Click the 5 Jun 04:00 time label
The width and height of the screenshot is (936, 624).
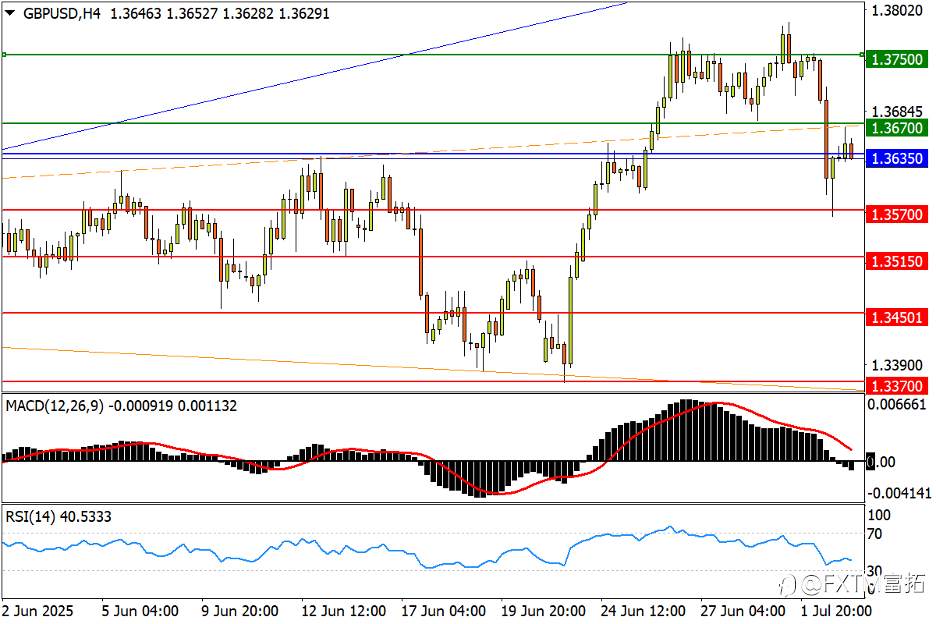coord(140,611)
